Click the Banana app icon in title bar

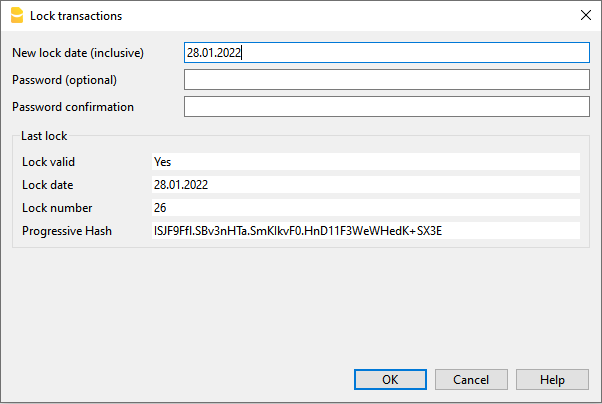pyautogui.click(x=15, y=16)
